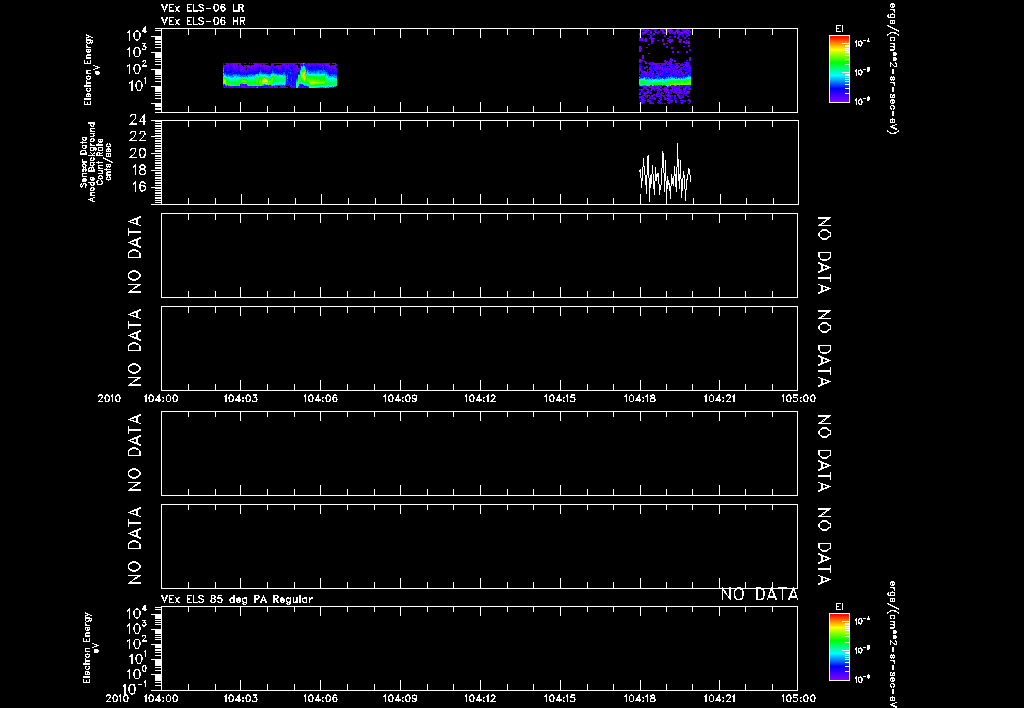Click the "20" tick on the count rate axis

coord(138,153)
